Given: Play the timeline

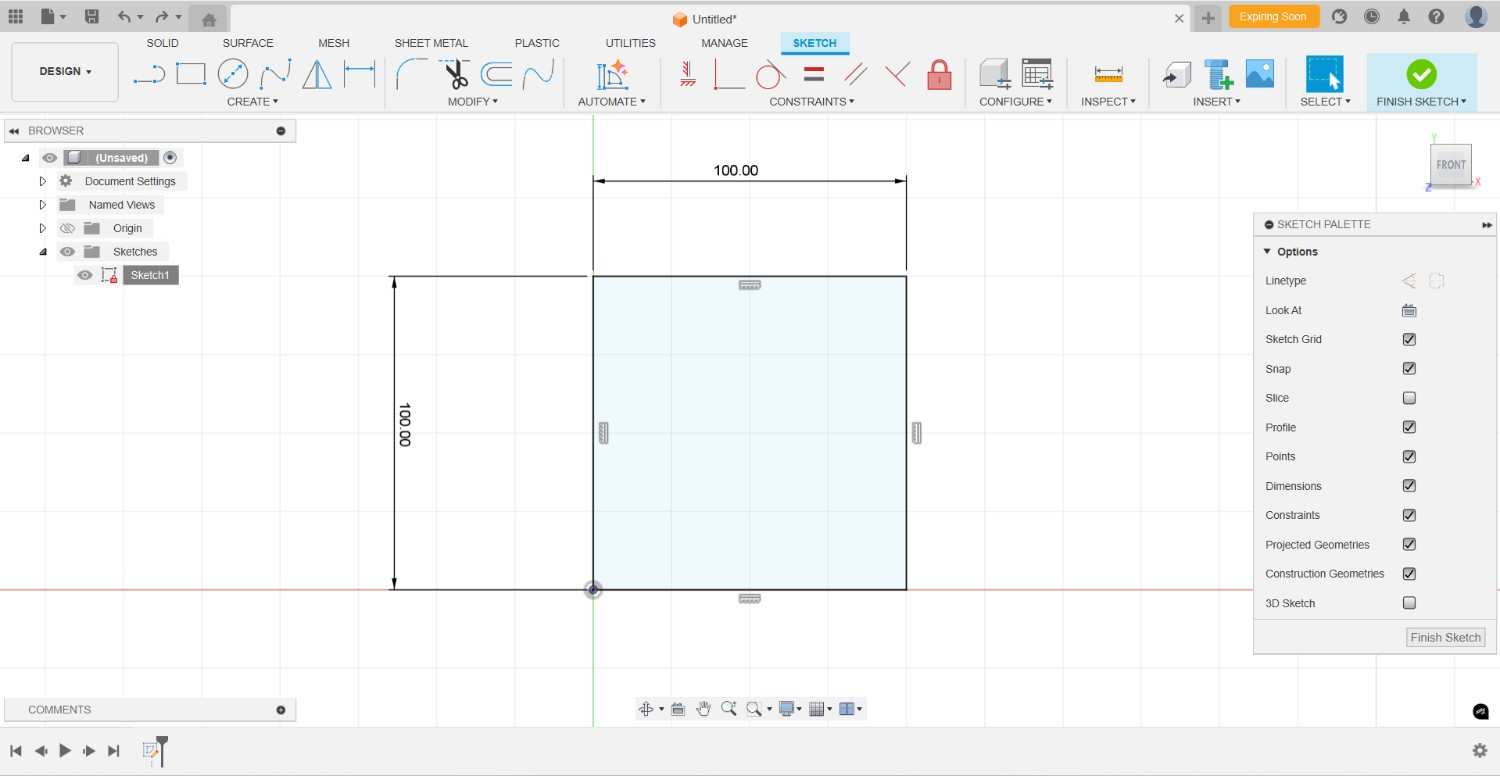Looking at the screenshot, I should 65,750.
